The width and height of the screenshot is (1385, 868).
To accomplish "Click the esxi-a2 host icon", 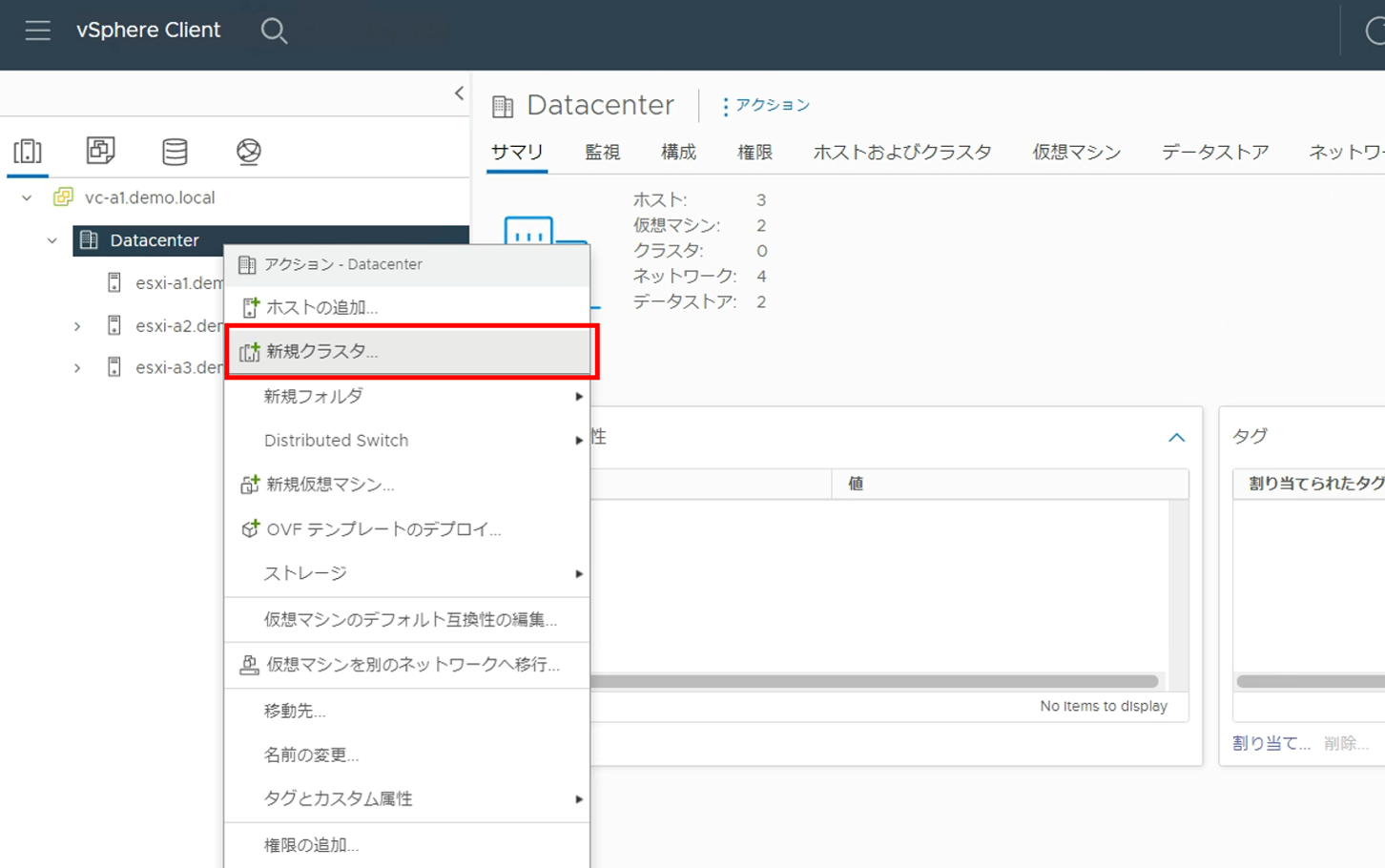I will pos(114,325).
